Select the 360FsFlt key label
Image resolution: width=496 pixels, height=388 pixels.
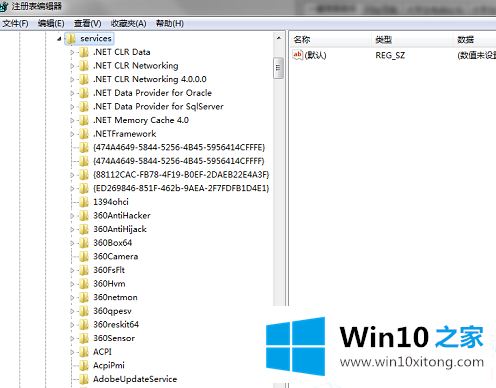click(109, 270)
